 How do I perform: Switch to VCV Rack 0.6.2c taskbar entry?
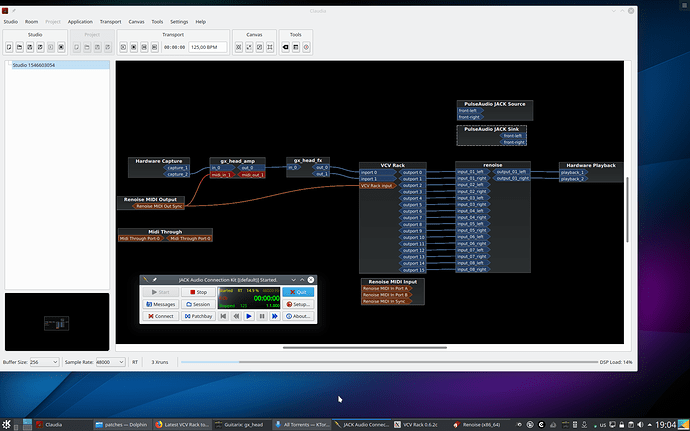[420, 425]
